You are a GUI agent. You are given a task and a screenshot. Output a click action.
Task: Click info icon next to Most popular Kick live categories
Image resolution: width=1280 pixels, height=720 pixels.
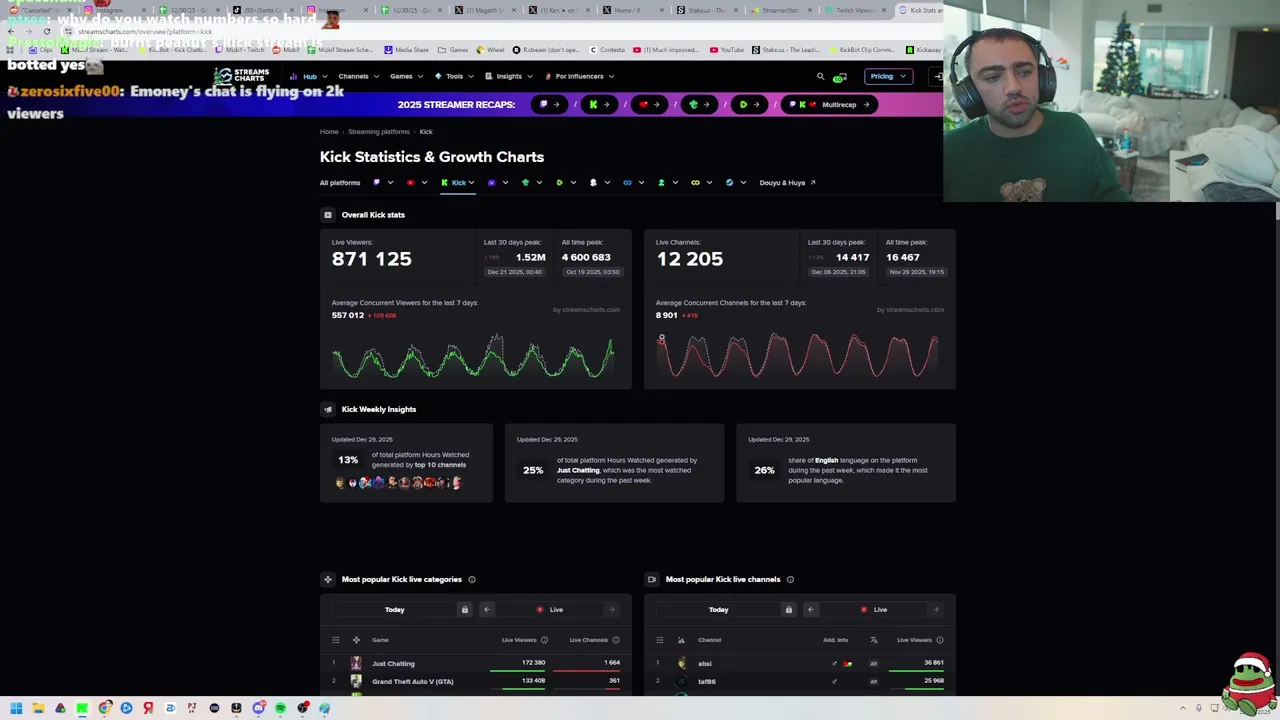pos(472,579)
